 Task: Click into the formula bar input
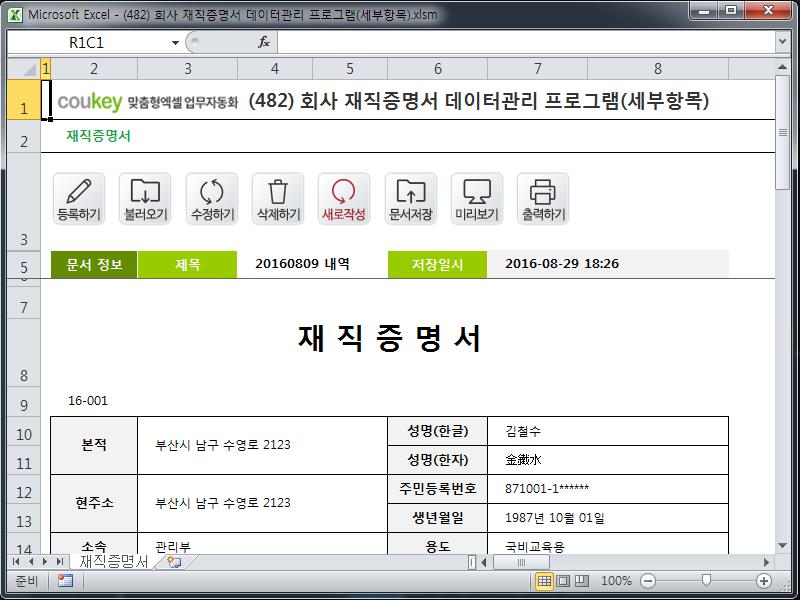tap(526, 42)
